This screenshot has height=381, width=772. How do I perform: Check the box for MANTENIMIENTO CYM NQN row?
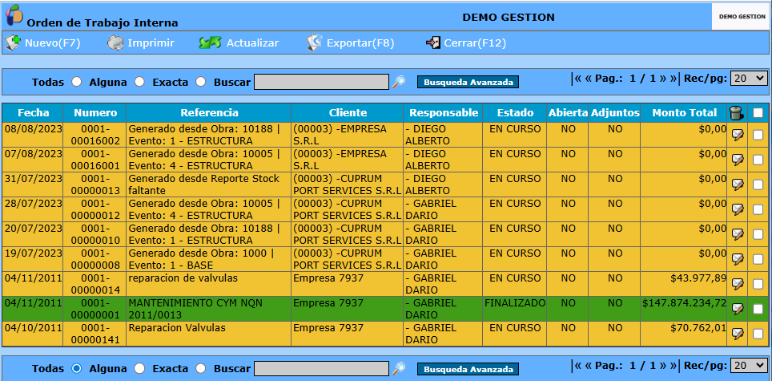758,309
